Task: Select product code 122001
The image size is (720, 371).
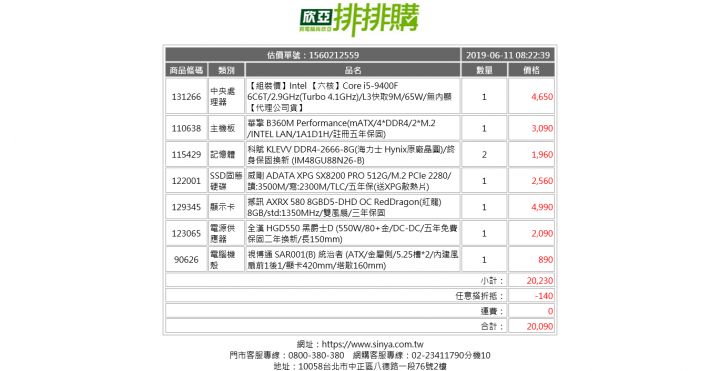Action: tap(186, 181)
